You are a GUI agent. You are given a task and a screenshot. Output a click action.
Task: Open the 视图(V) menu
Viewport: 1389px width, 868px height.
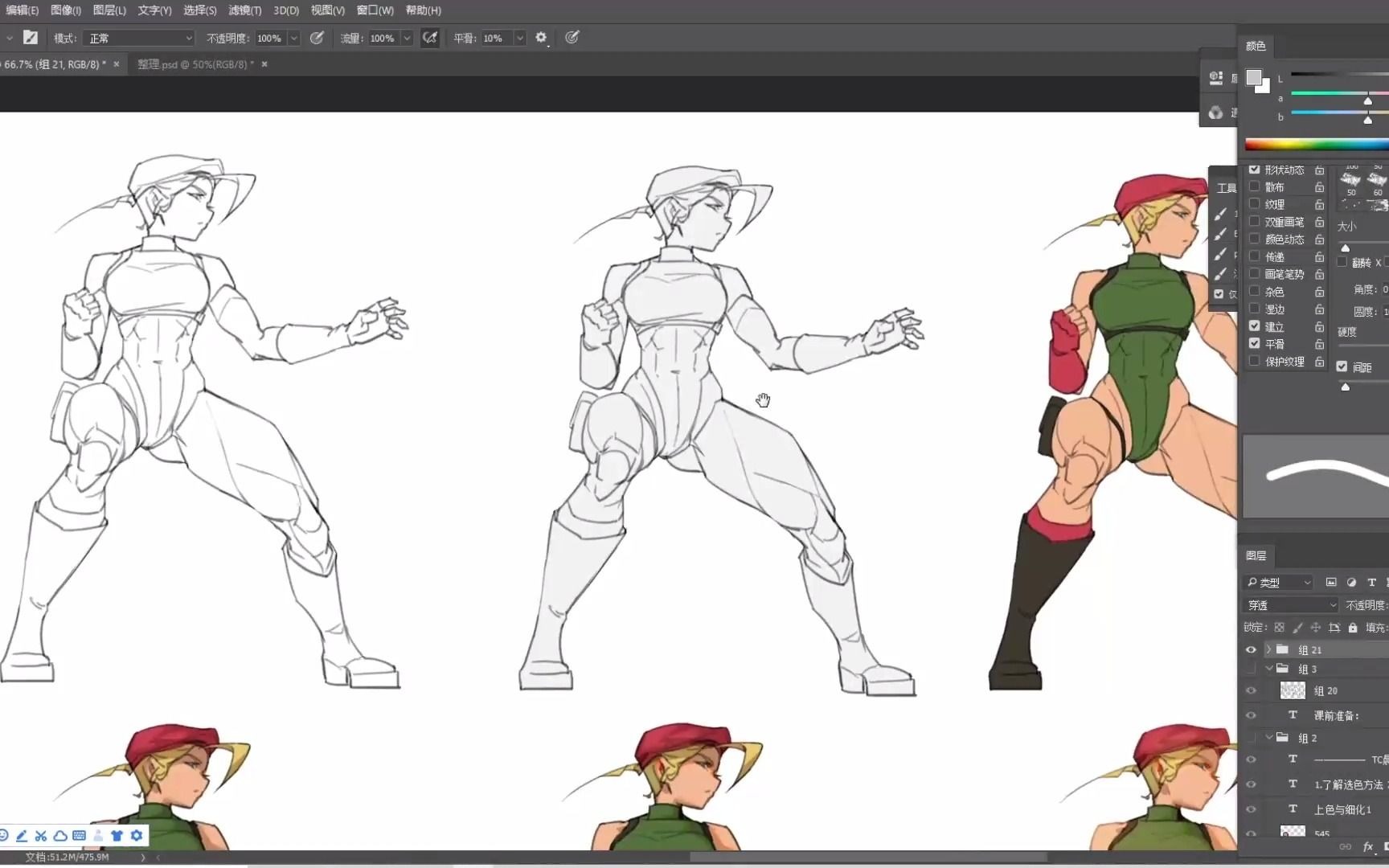tap(327, 10)
